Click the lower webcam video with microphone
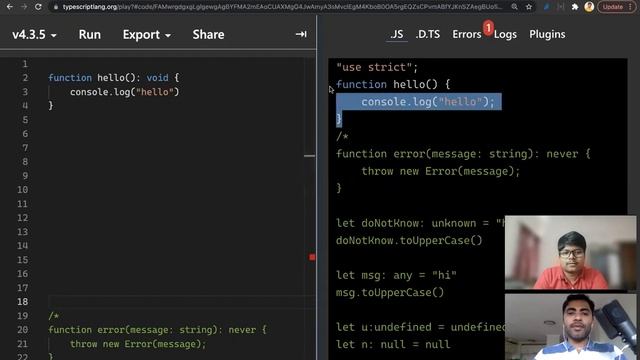Image resolution: width=640 pixels, height=360 pixels. pos(570,327)
